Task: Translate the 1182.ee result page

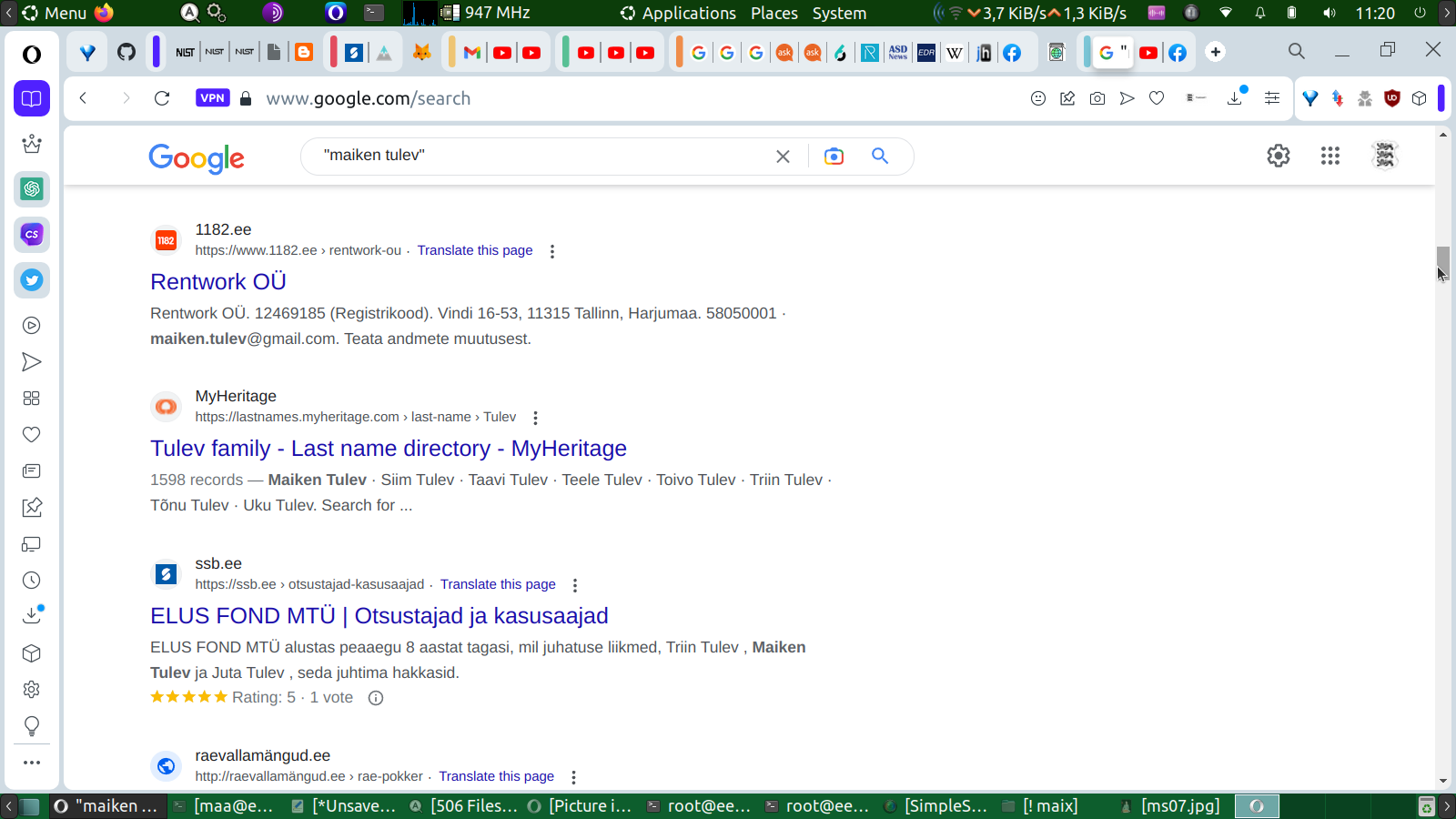Action: [x=475, y=250]
